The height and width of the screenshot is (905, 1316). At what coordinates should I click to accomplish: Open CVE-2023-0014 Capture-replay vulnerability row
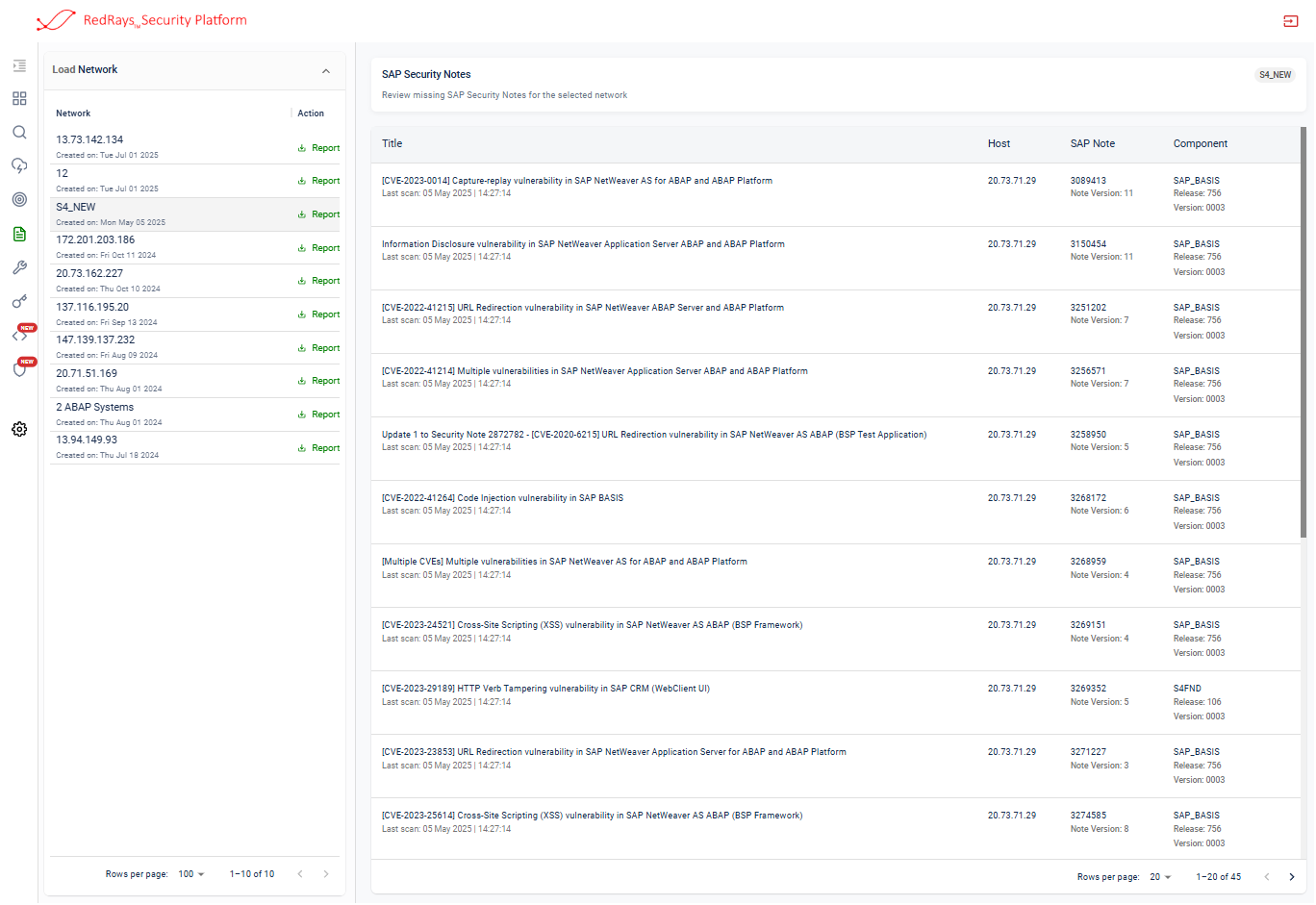(835, 194)
